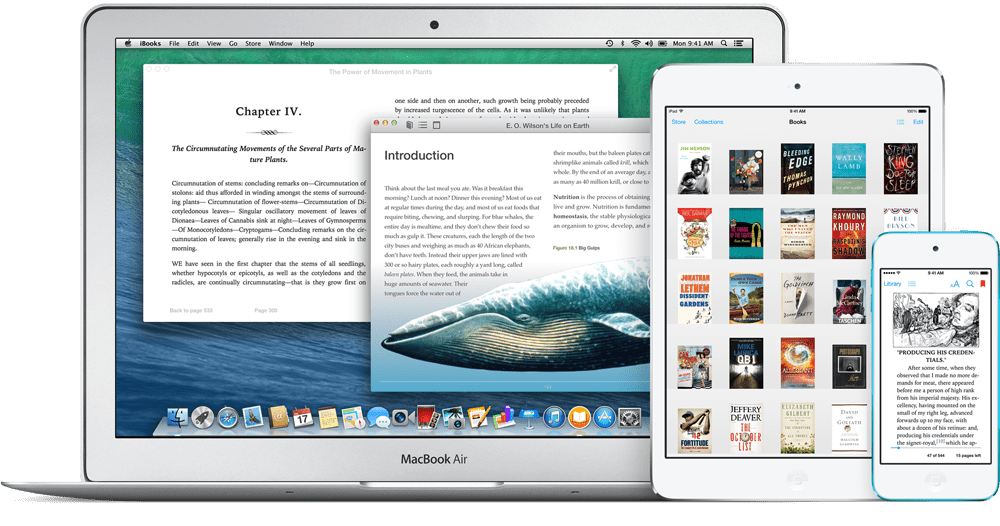Image resolution: width=1000 pixels, height=526 pixels.
Task: Toggle the red bookmark on the iPod page
Action: tap(981, 284)
